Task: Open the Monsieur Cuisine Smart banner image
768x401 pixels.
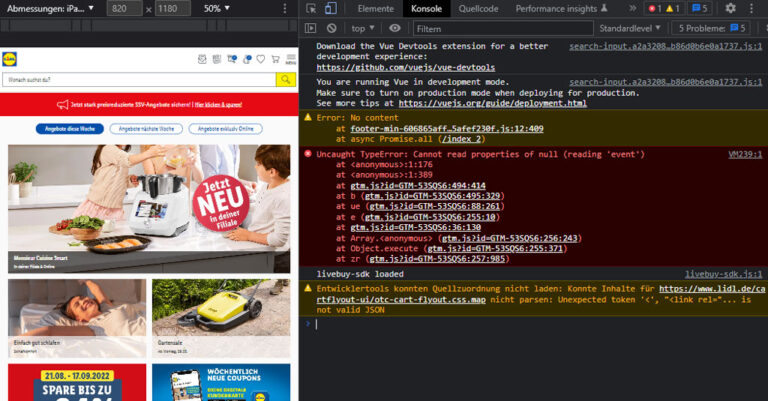Action: click(x=149, y=209)
